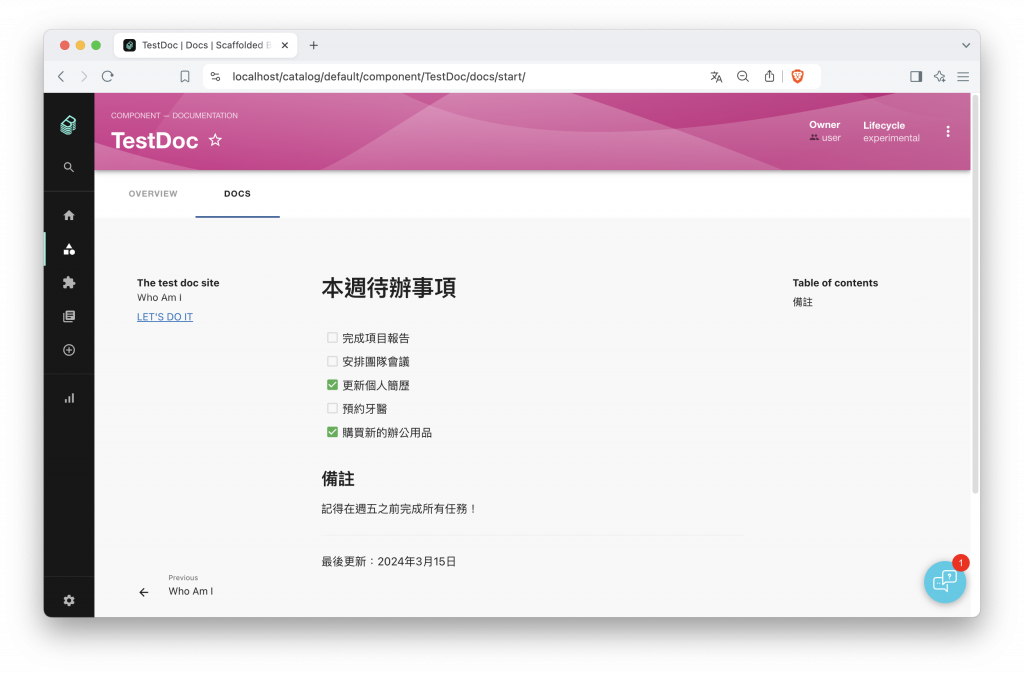Image resolution: width=1024 pixels, height=675 pixels.
Task: Uncheck the 更新個人簡歷 checkbox
Action: click(x=332, y=385)
